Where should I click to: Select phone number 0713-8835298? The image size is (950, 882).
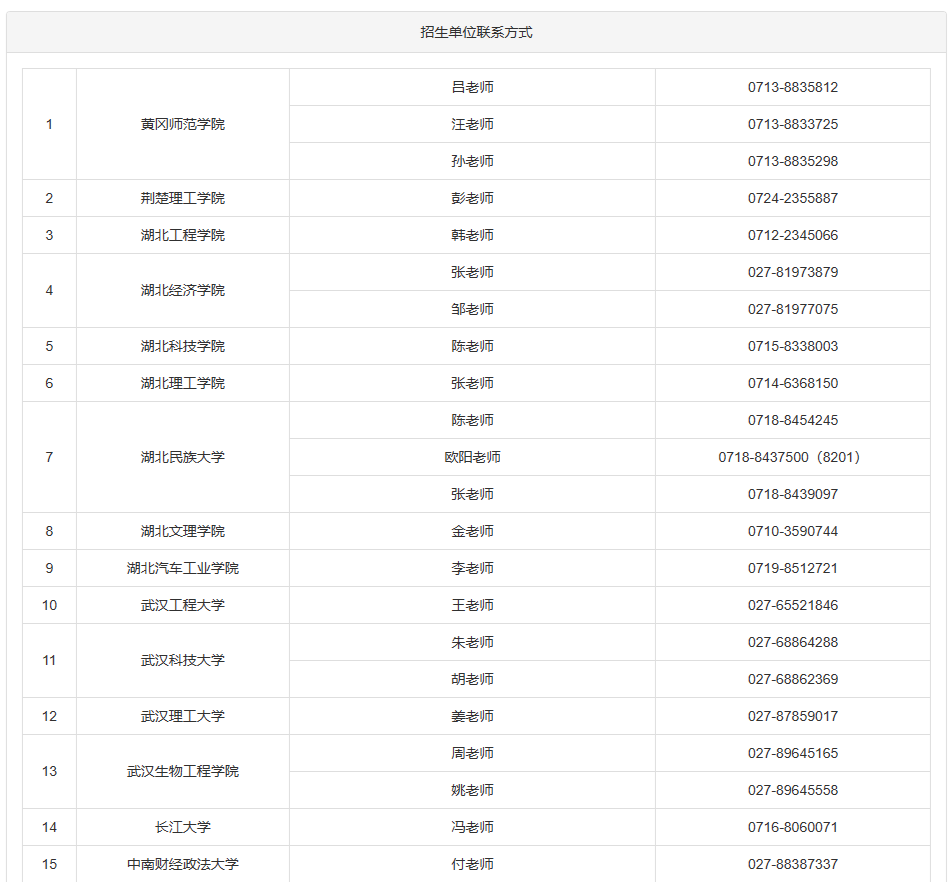[792, 161]
